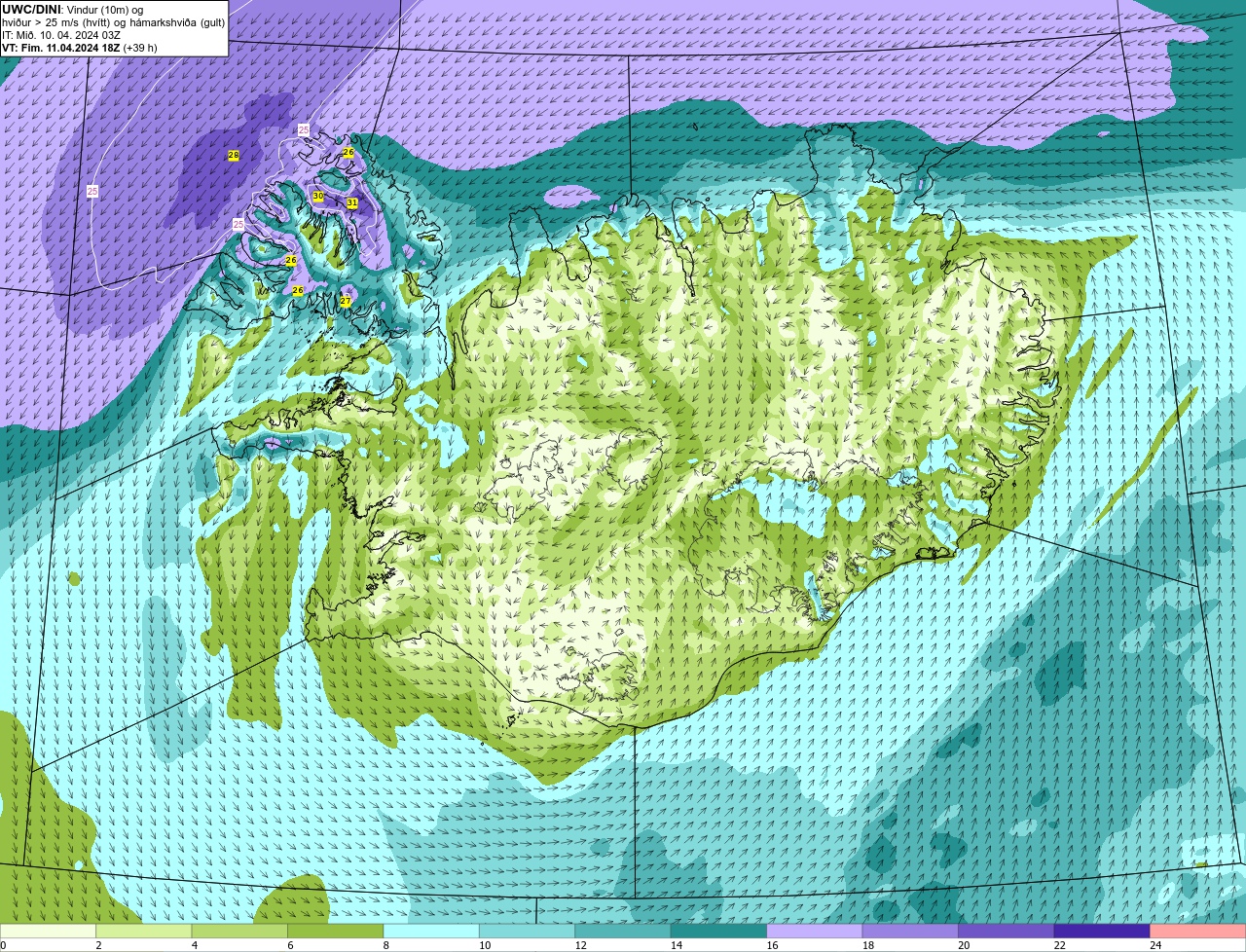Click the yellow gust marker labeled 28
The image size is (1246, 952).
(x=234, y=156)
